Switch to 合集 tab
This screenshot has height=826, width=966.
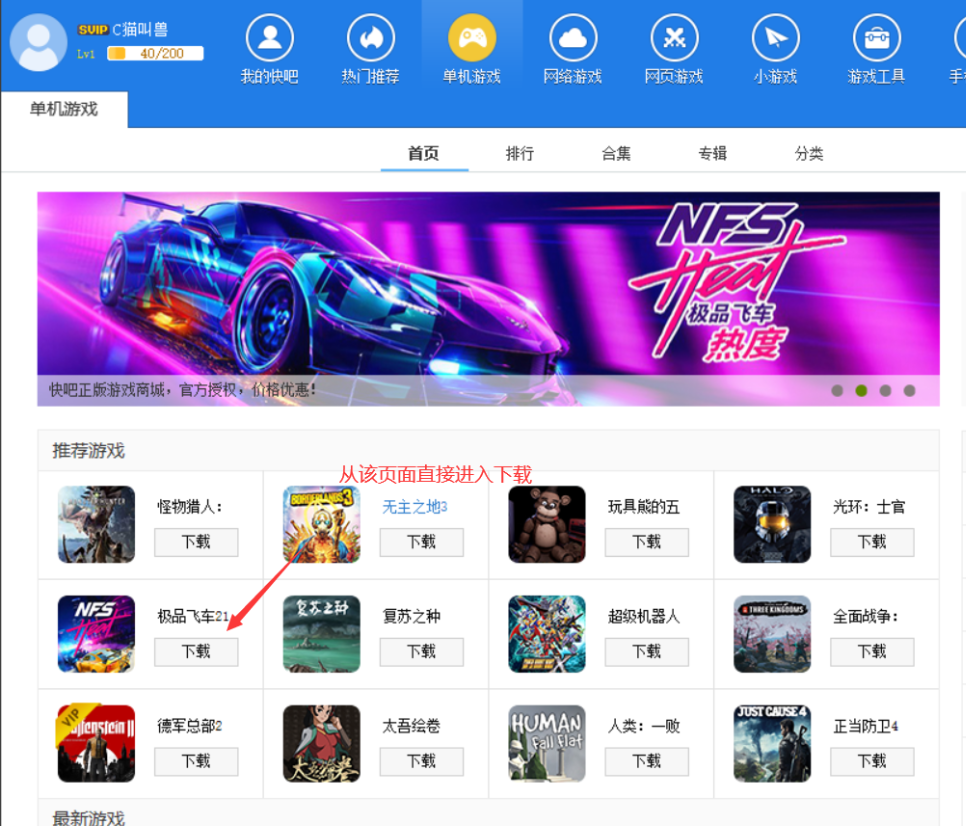(616, 153)
